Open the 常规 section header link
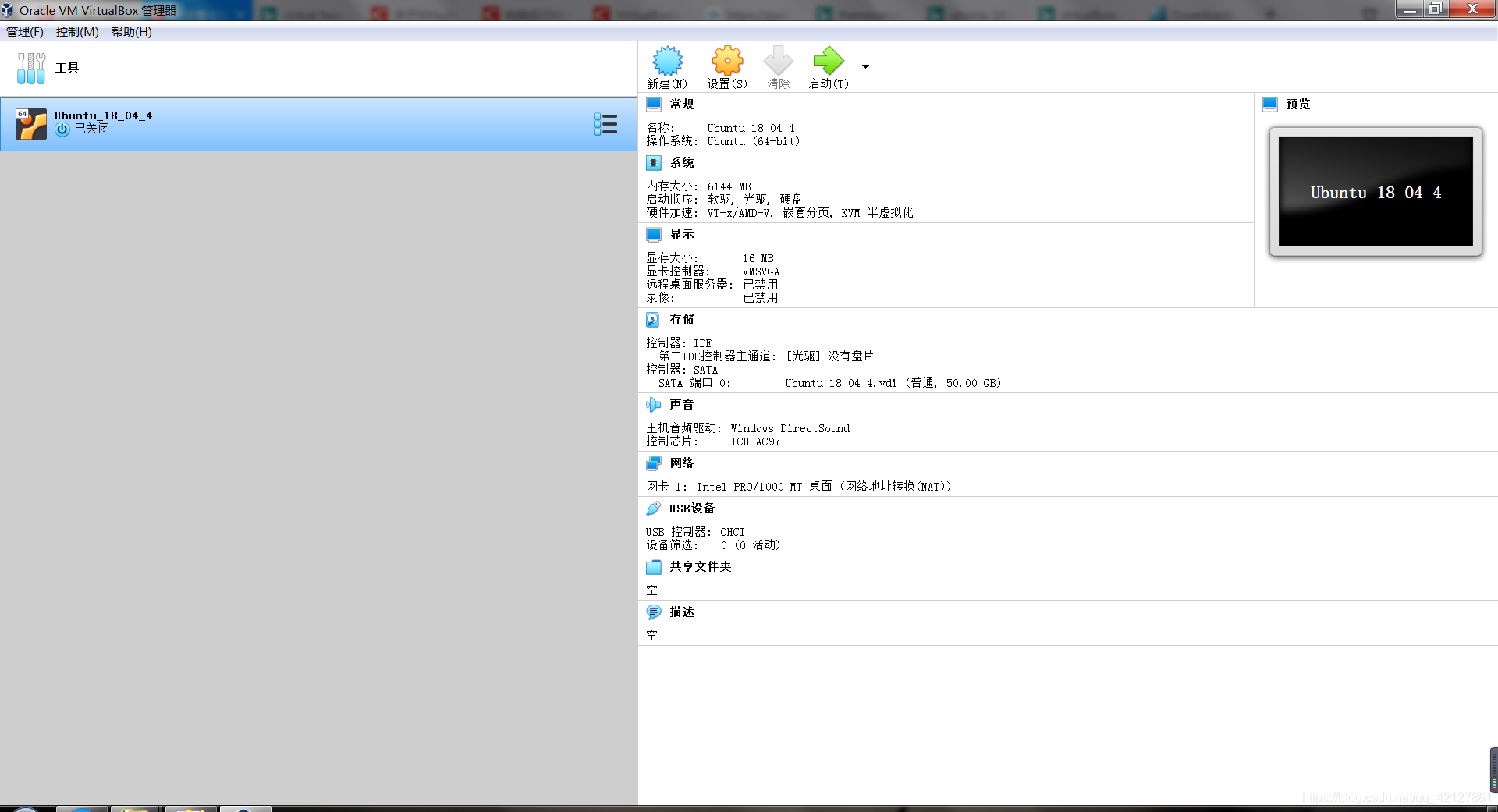The image size is (1498, 812). coord(682,104)
